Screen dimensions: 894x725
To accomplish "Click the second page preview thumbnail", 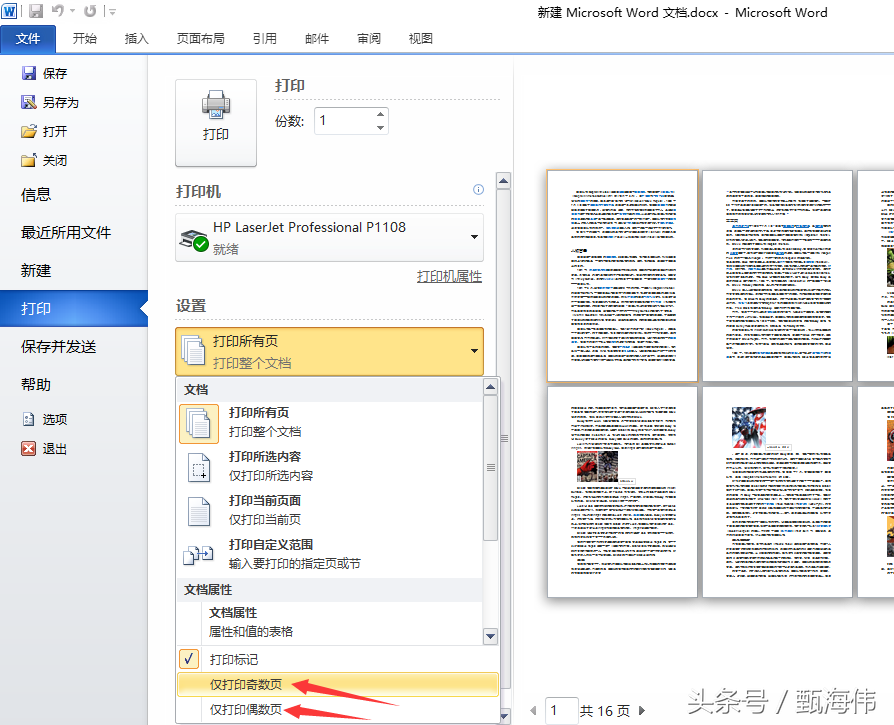I will coord(777,276).
